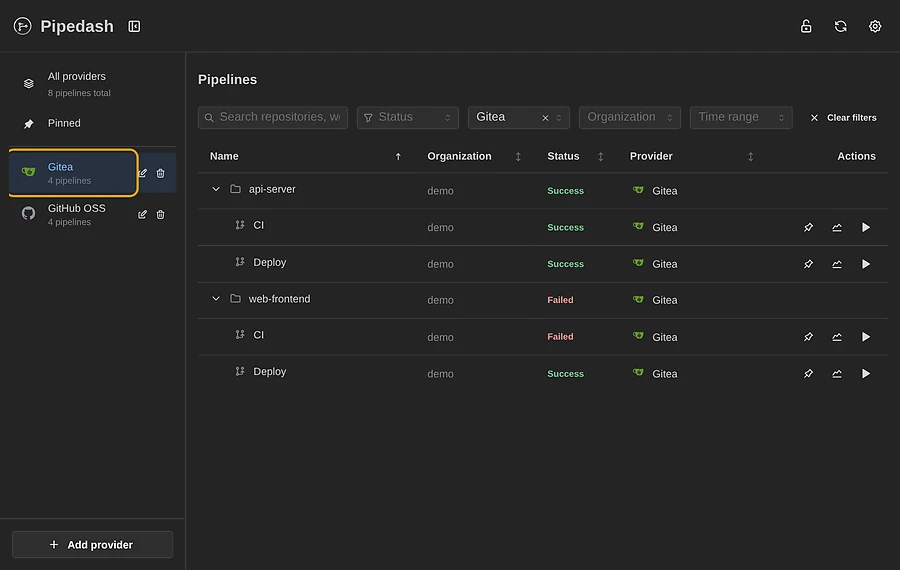This screenshot has height=570, width=900.
Task: View metrics for web-frontend CI
Action: click(x=837, y=337)
